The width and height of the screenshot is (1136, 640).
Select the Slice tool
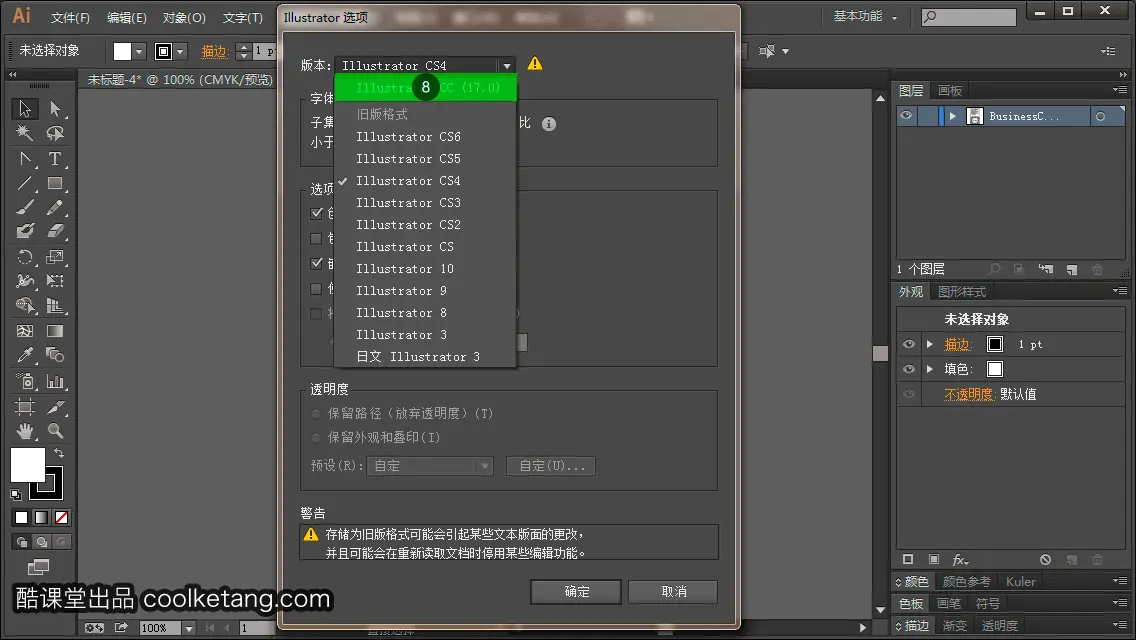pos(55,407)
